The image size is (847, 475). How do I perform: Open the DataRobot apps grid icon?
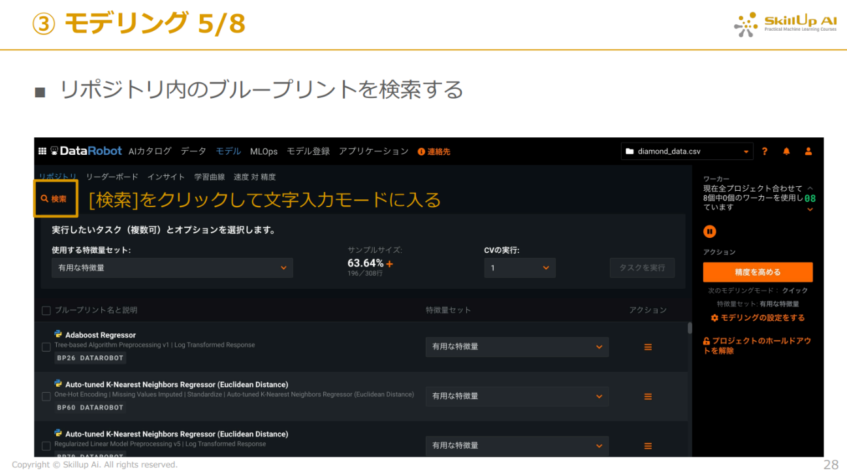click(x=42, y=151)
